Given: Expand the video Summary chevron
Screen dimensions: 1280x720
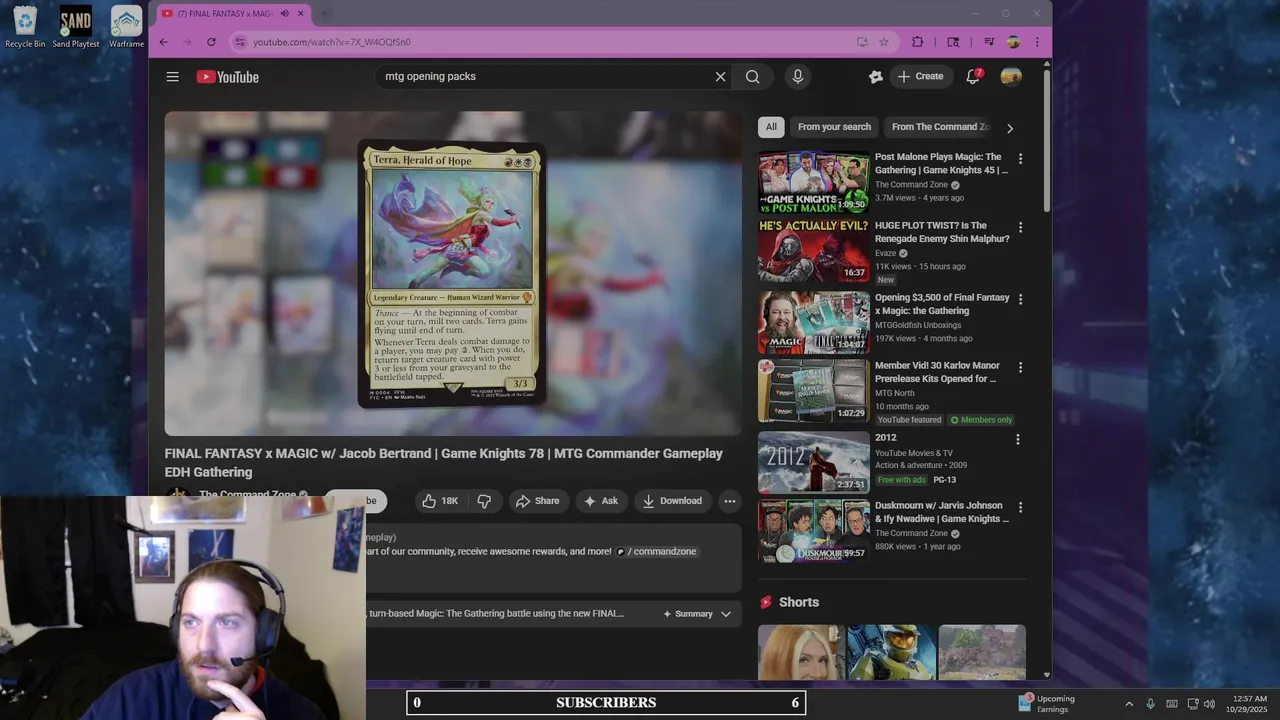Looking at the screenshot, I should coord(726,614).
